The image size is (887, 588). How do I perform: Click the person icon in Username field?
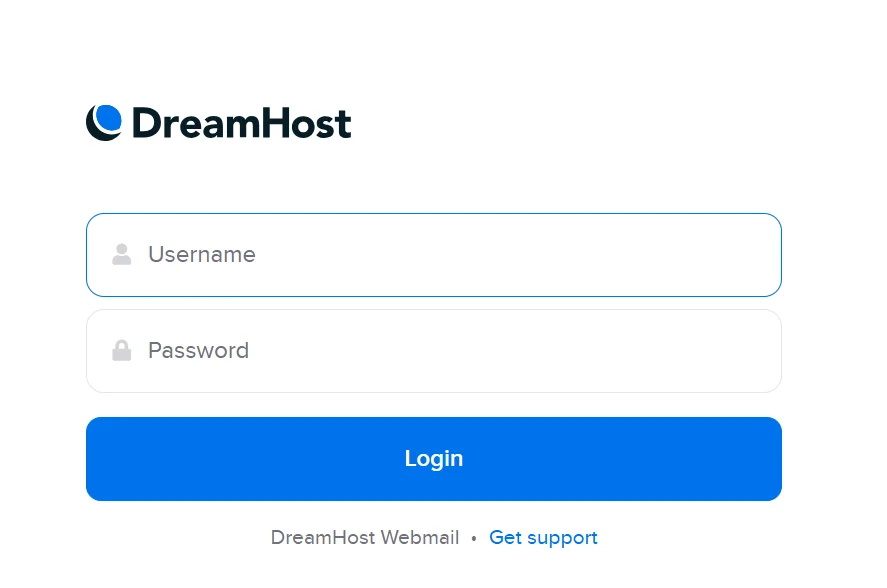(x=121, y=255)
